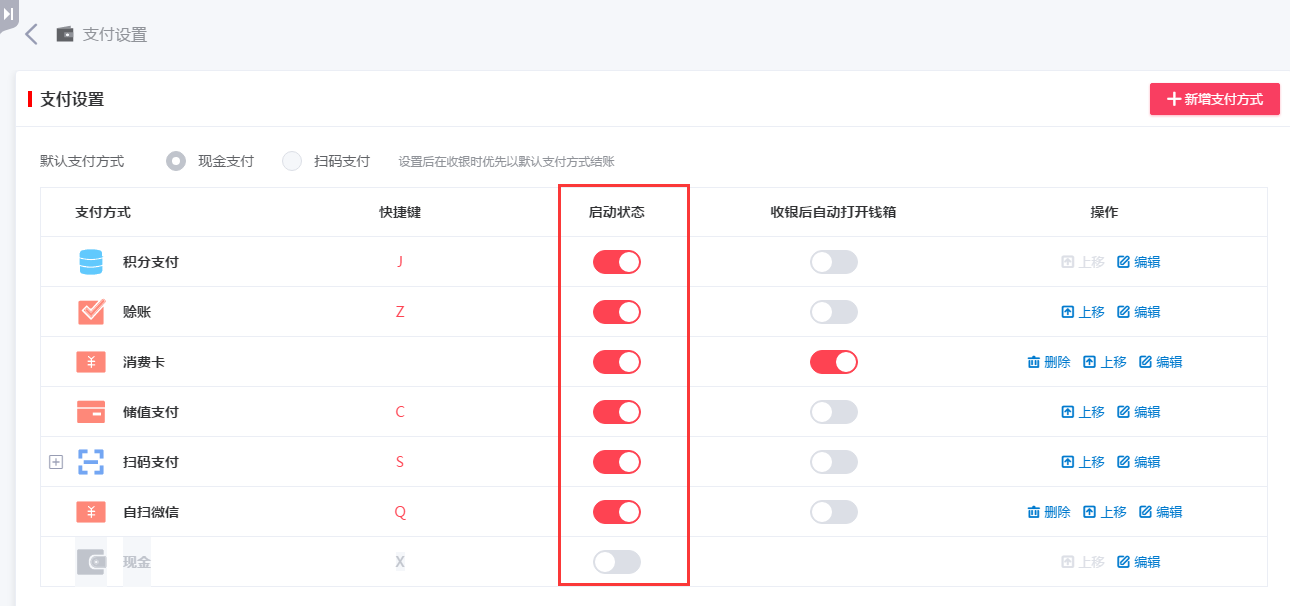Click the sidebar collapse arrow top left

pos(10,14)
